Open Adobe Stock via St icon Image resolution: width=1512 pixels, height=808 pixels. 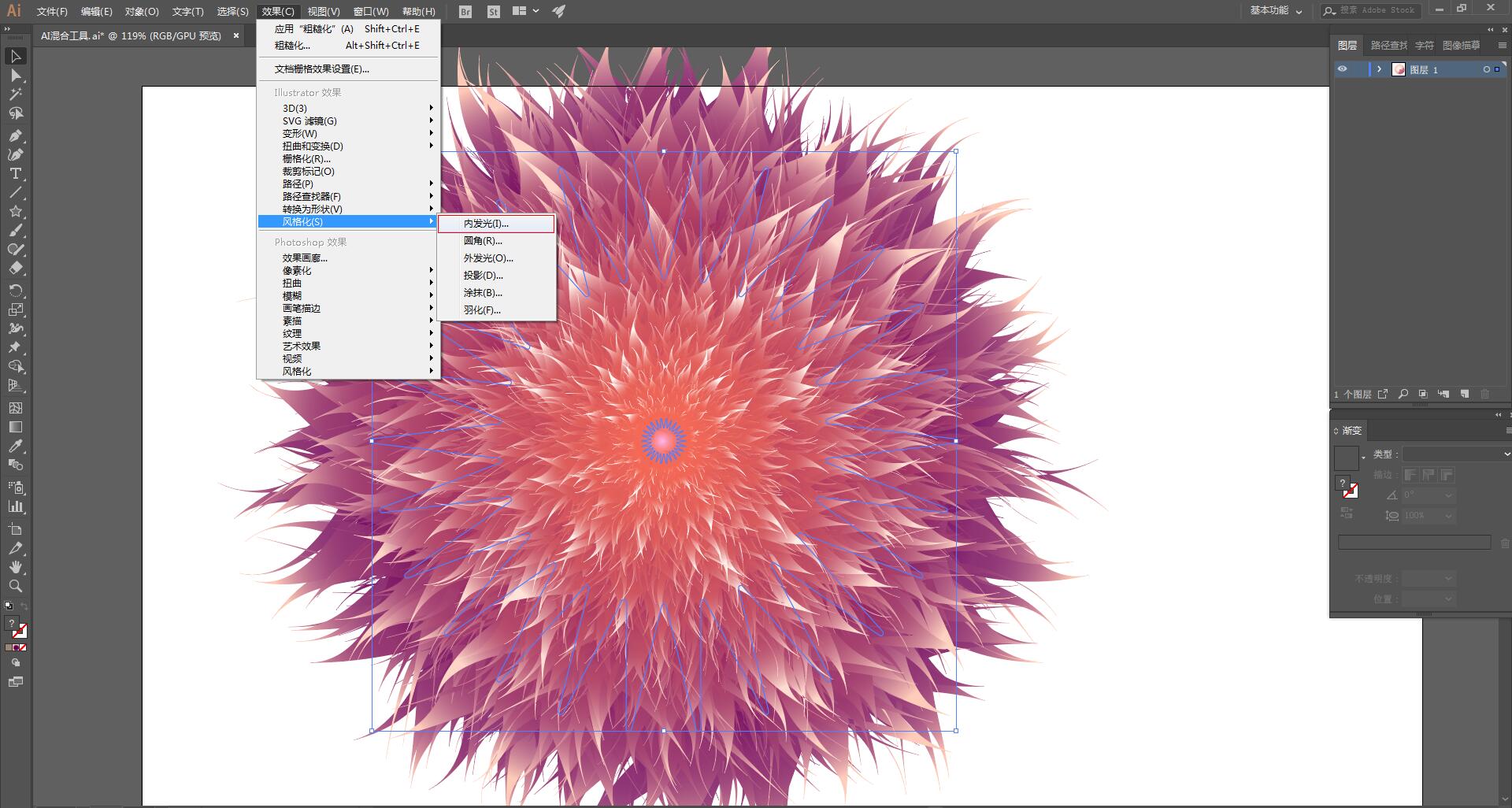click(x=494, y=12)
